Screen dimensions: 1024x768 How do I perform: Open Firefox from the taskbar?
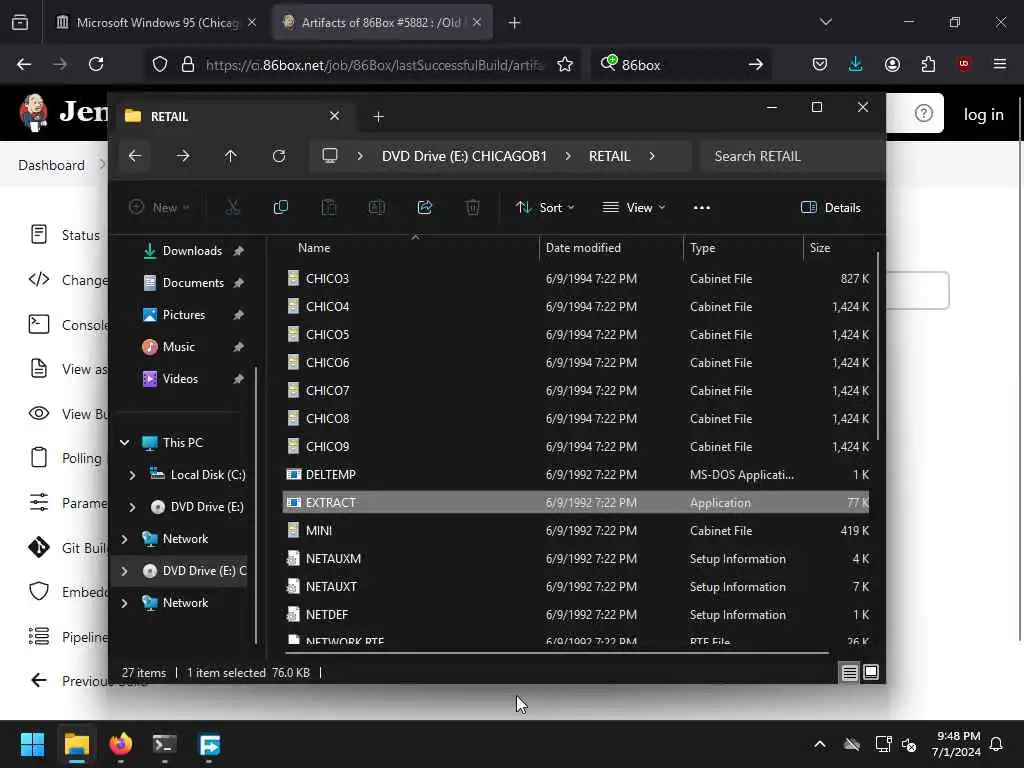pyautogui.click(x=121, y=744)
